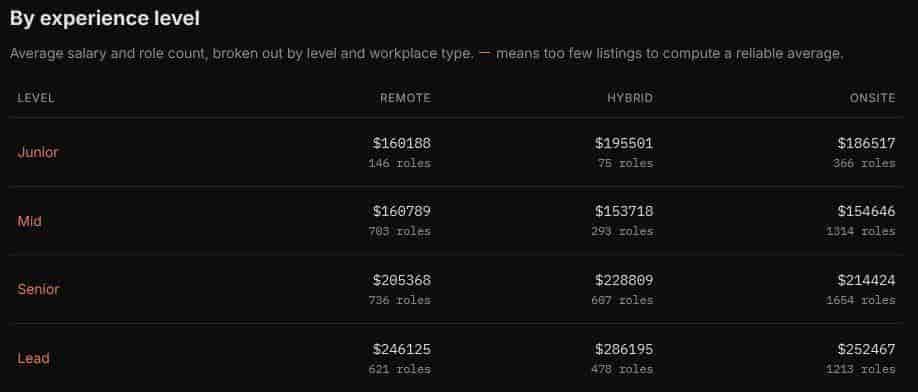Open the Junior level link

coord(37,152)
